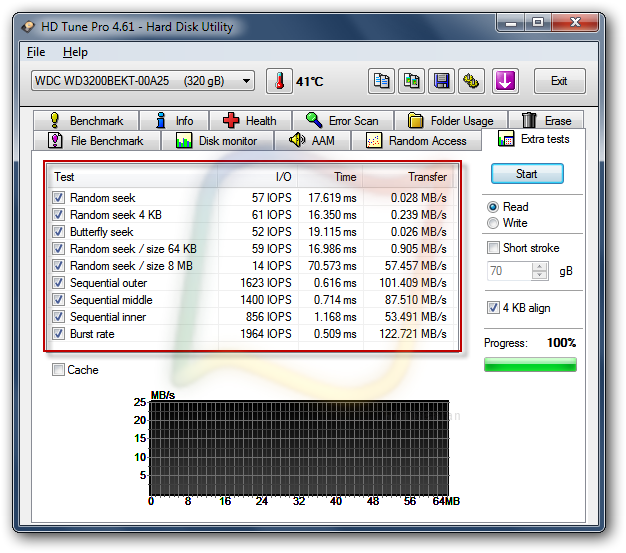Switch to the Disk monitor tab
The width and height of the screenshot is (626, 553).
[217, 141]
